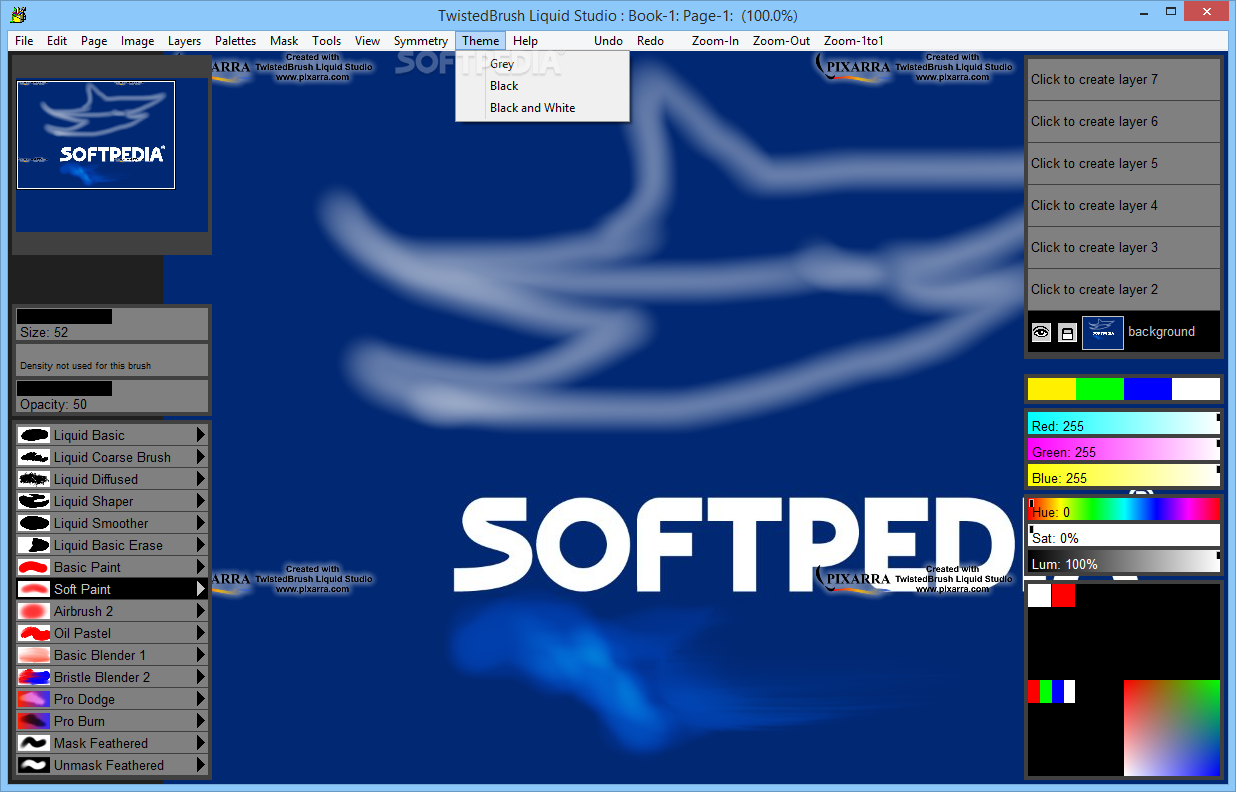Click the density info box
This screenshot has width=1236, height=792.
pos(112,360)
